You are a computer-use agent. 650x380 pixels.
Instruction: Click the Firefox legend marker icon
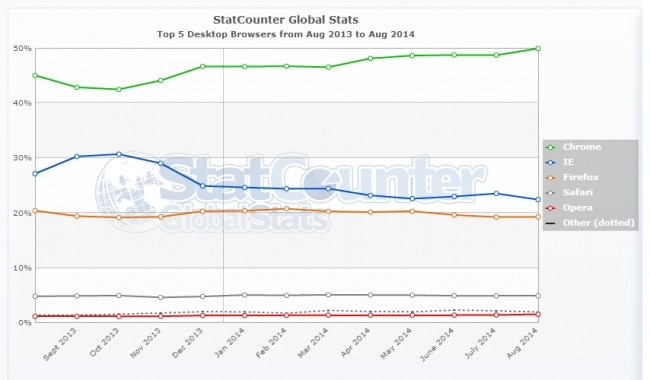(551, 178)
